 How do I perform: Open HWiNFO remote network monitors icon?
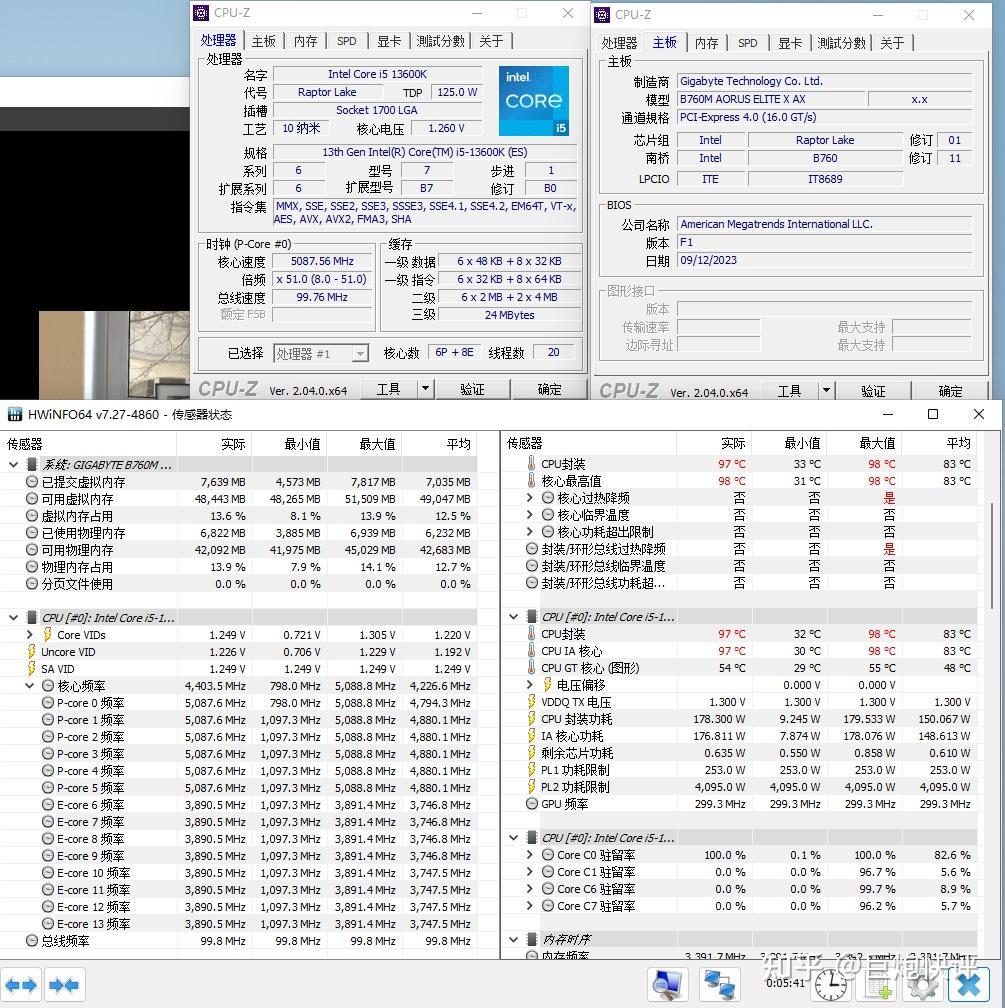(x=718, y=984)
